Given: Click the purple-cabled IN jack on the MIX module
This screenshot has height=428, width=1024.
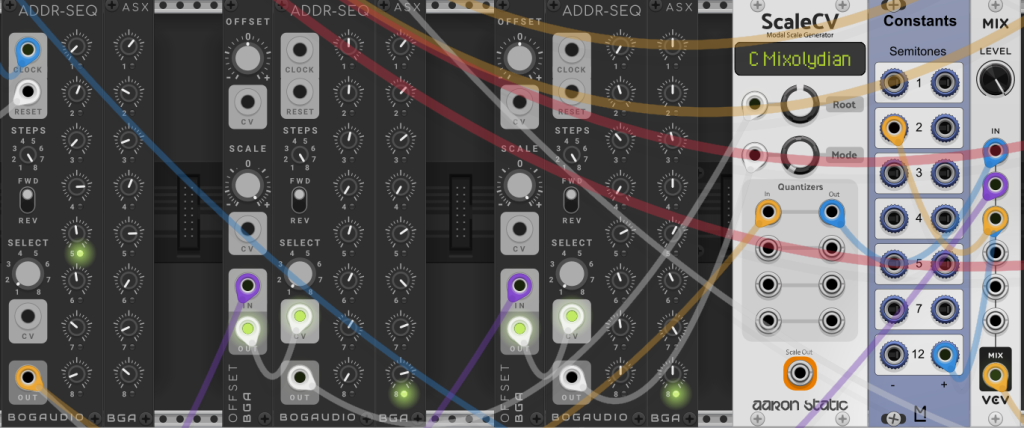Looking at the screenshot, I should pos(995,186).
